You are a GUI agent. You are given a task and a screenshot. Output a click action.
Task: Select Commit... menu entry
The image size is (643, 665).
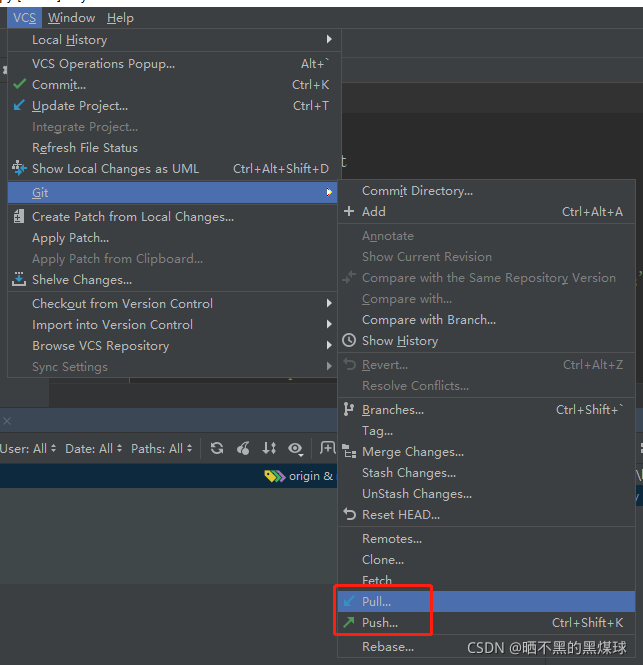coord(173,84)
